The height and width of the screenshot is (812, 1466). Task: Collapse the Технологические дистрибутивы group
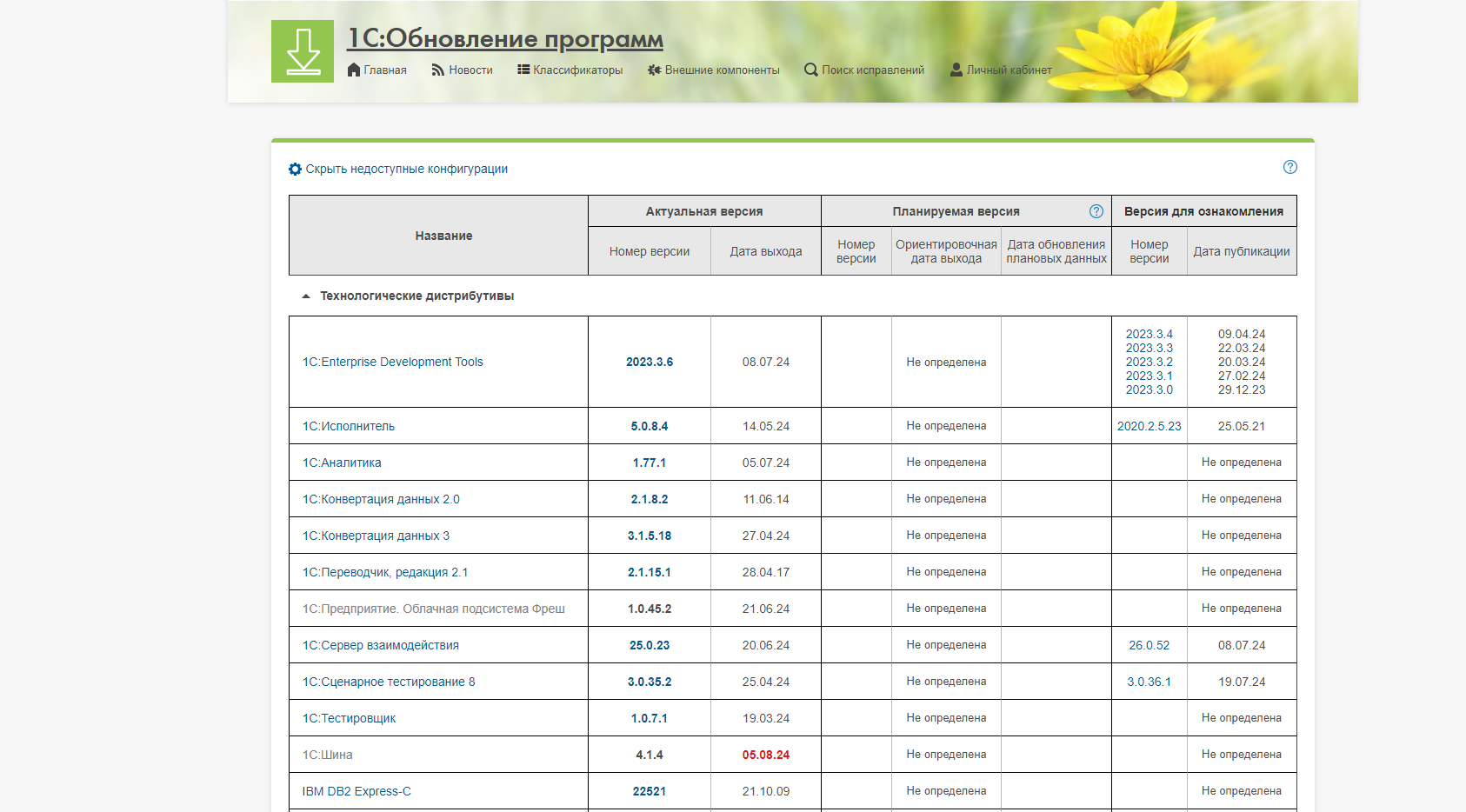pyautogui.click(x=306, y=296)
